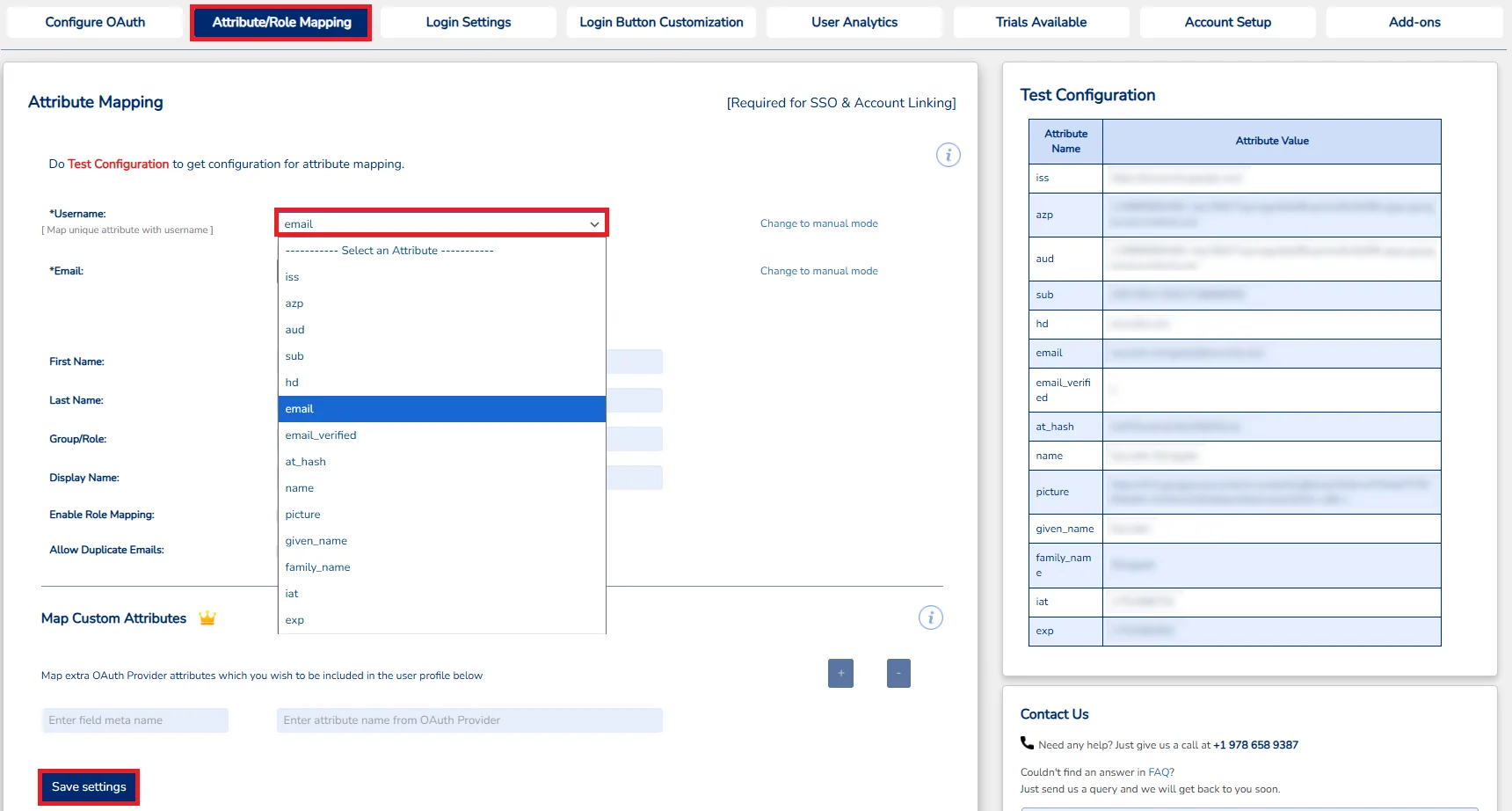Open the FAQ link

[x=1160, y=772]
